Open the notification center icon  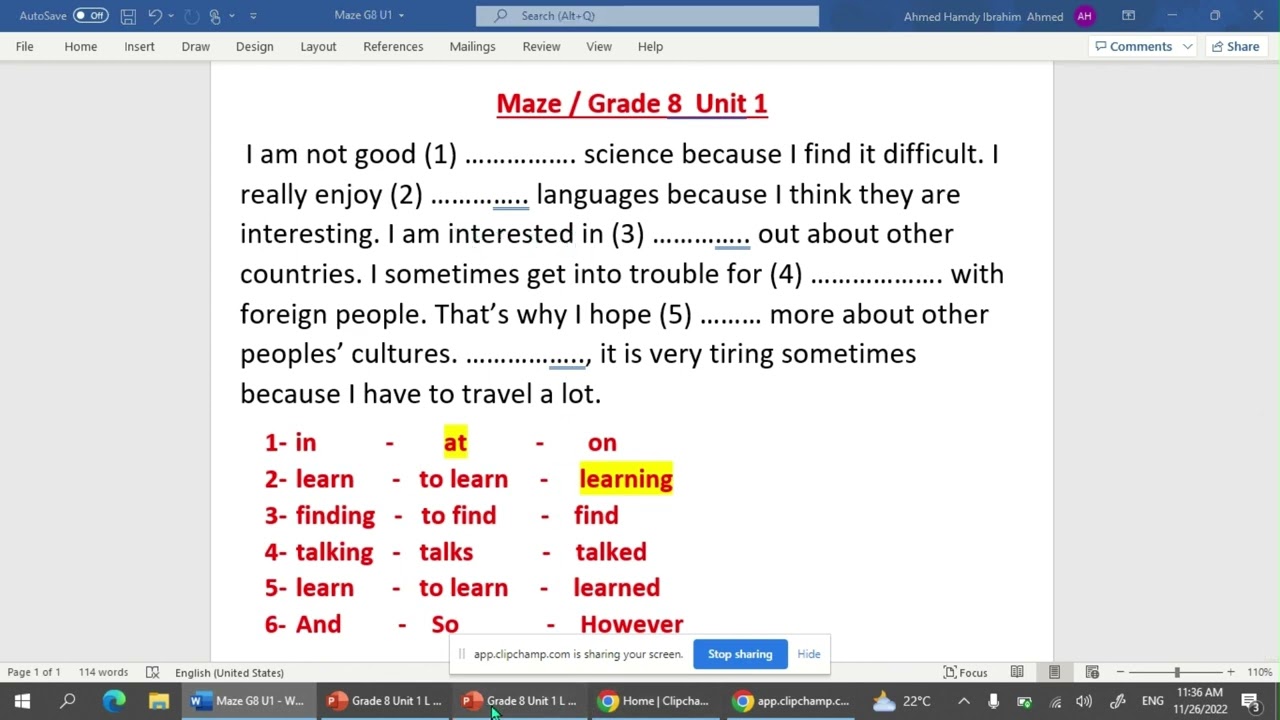click(x=1250, y=701)
